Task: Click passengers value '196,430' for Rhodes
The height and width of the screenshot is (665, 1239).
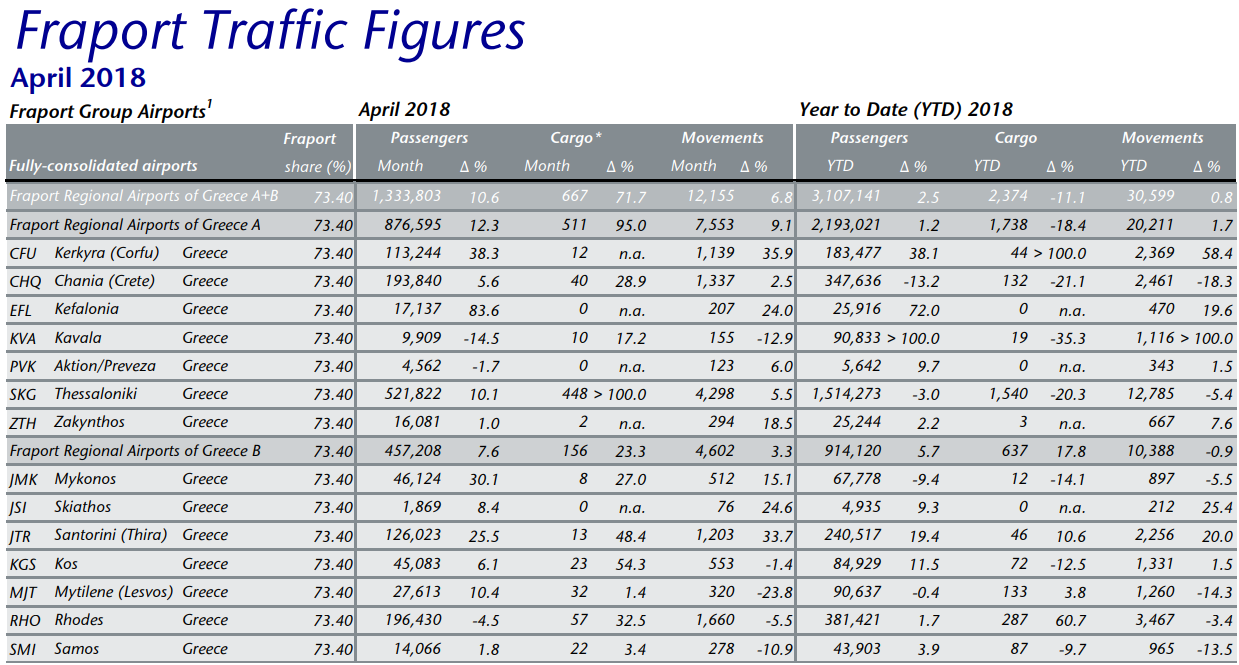Action: pos(413,620)
